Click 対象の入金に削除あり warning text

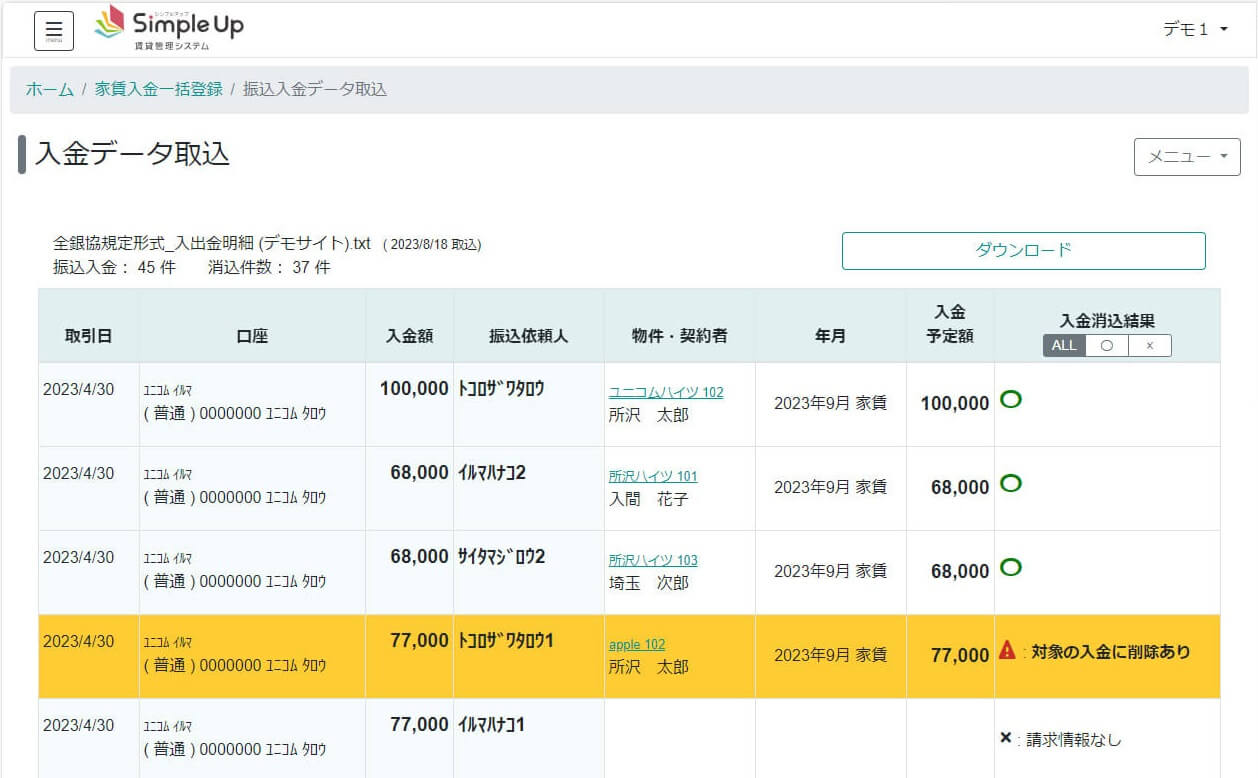(1111, 652)
